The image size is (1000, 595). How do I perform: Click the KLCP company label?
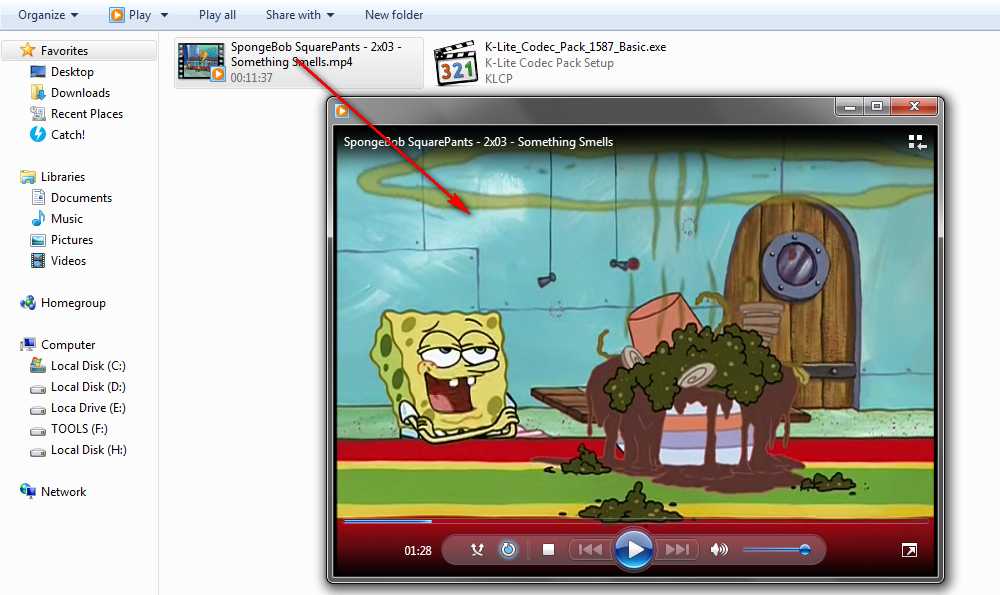[498, 78]
